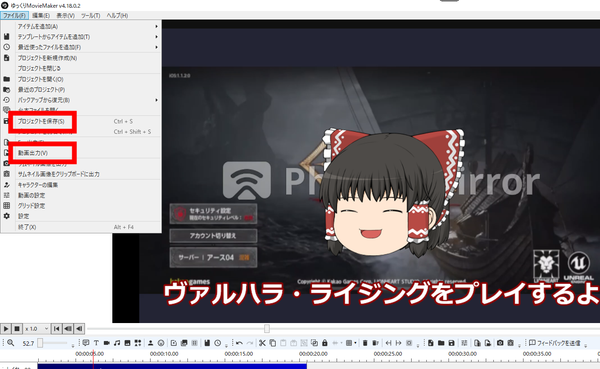Click the timeline zoom slider handle

click(x=40, y=343)
